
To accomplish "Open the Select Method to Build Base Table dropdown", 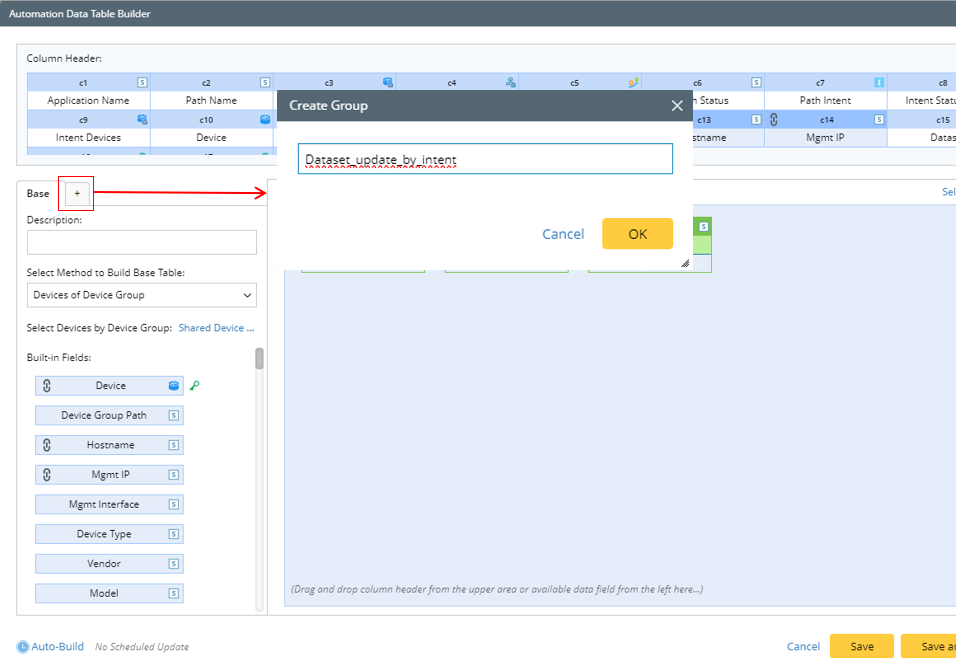I will pos(141,295).
